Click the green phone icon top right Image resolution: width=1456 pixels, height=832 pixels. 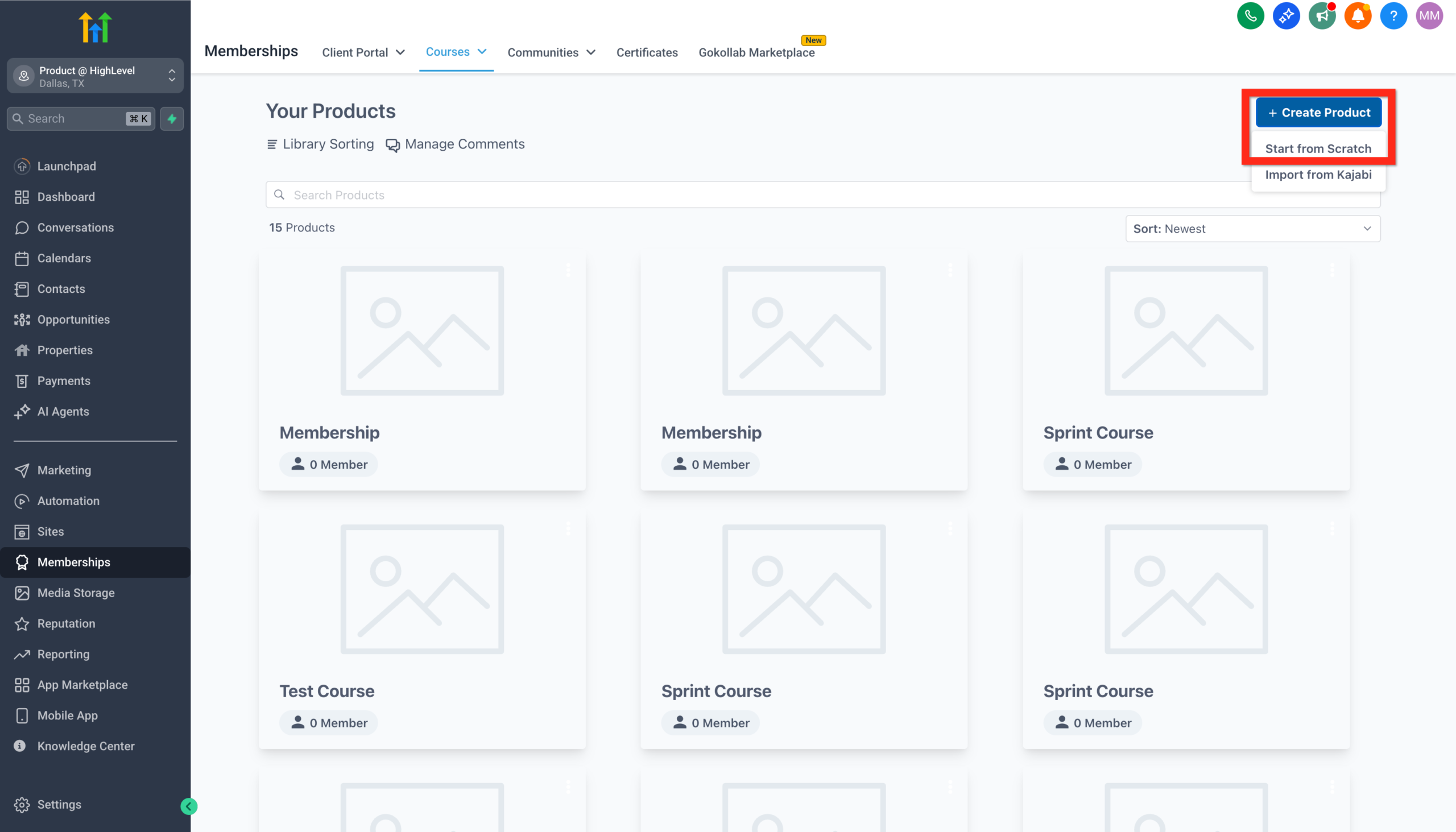[1250, 15]
